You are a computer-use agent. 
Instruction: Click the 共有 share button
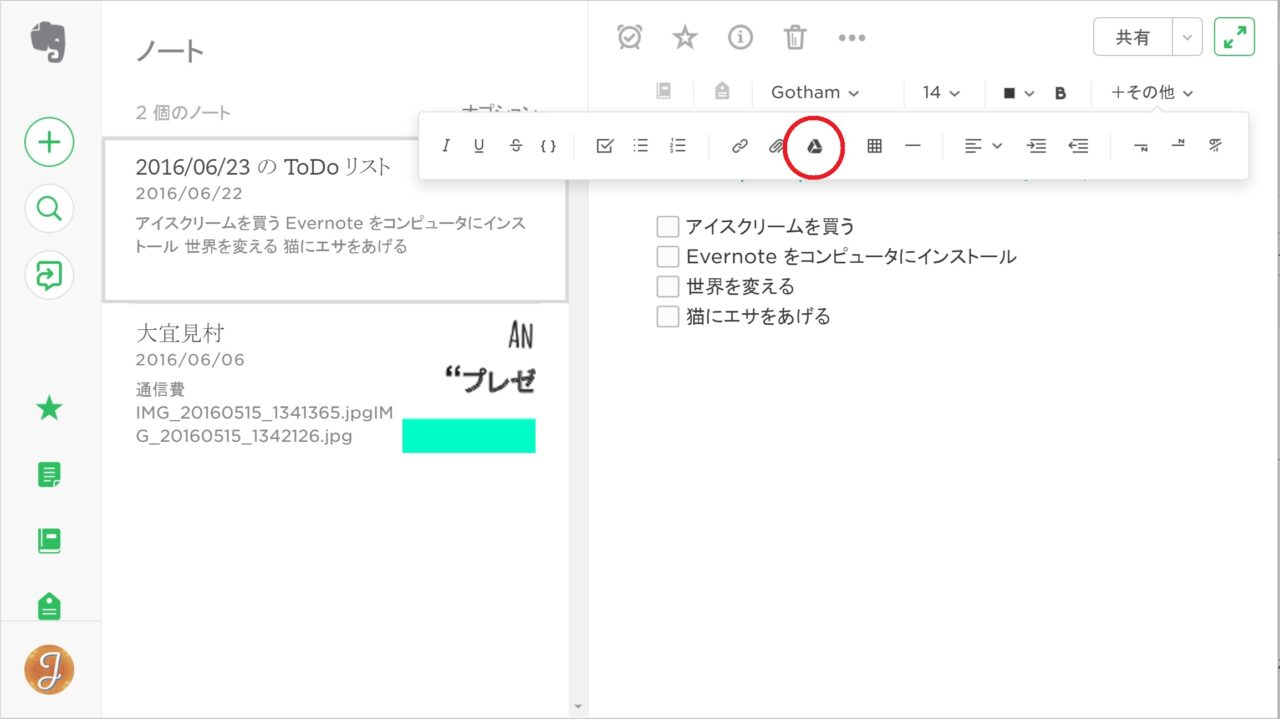1132,38
